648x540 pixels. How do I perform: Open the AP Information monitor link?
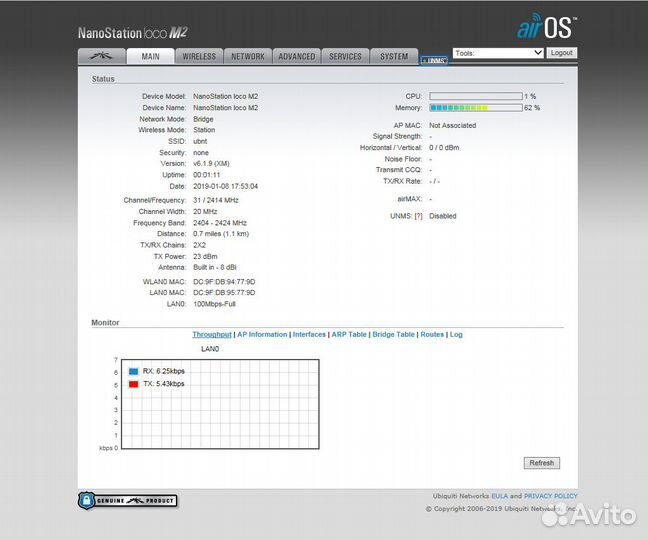[x=262, y=334]
